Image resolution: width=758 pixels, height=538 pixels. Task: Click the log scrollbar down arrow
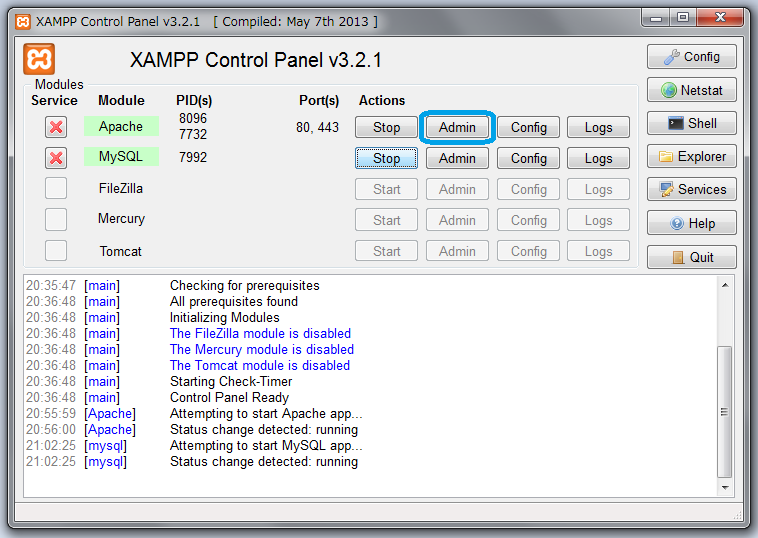click(725, 487)
